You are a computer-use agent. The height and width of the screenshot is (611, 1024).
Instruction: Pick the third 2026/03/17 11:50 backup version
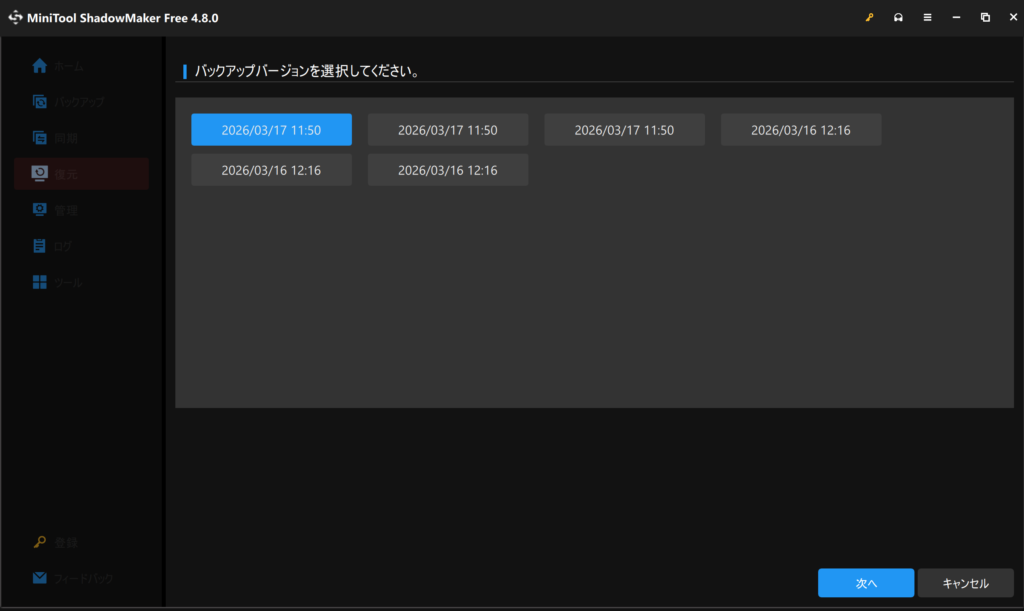pos(624,130)
